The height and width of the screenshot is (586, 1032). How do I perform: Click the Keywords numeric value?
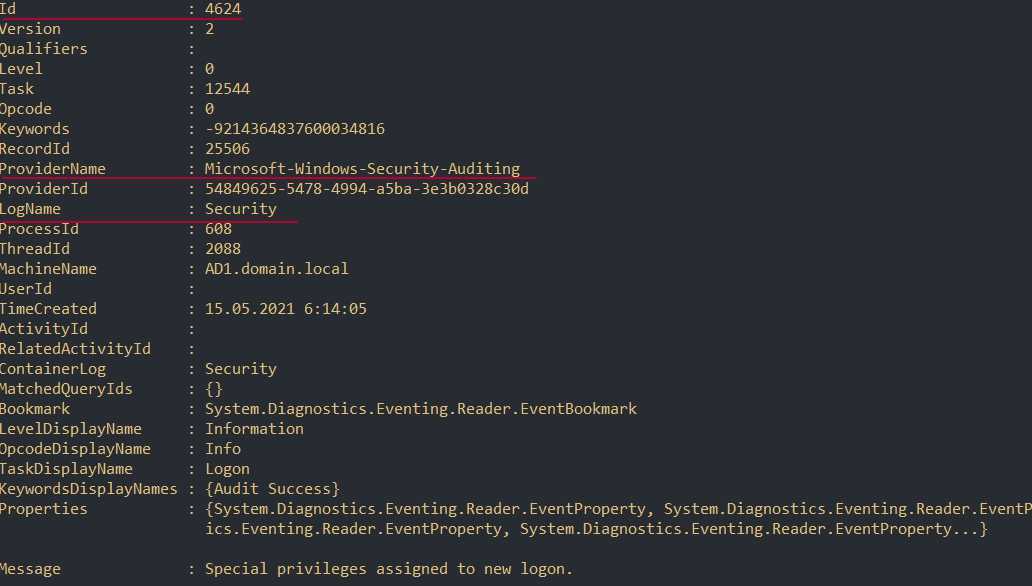(x=294, y=129)
